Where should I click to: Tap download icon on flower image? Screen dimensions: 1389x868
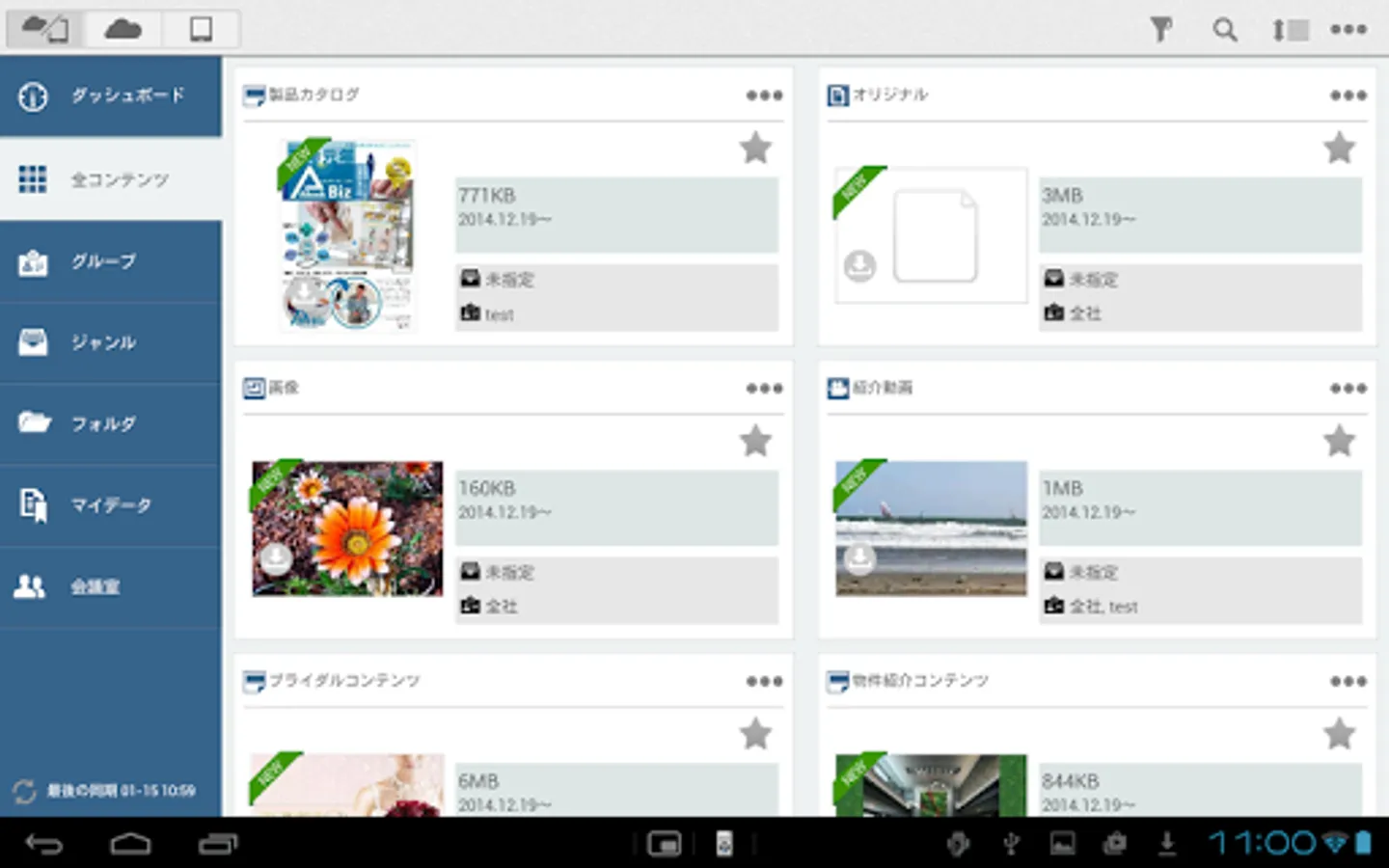point(276,558)
